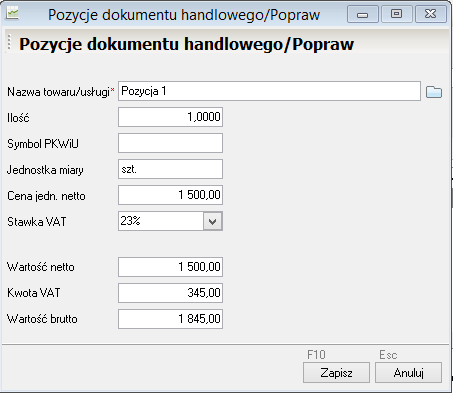Click into the empty Symbol PKWiU field
Viewport: 453px width, 394px height.
click(170, 143)
